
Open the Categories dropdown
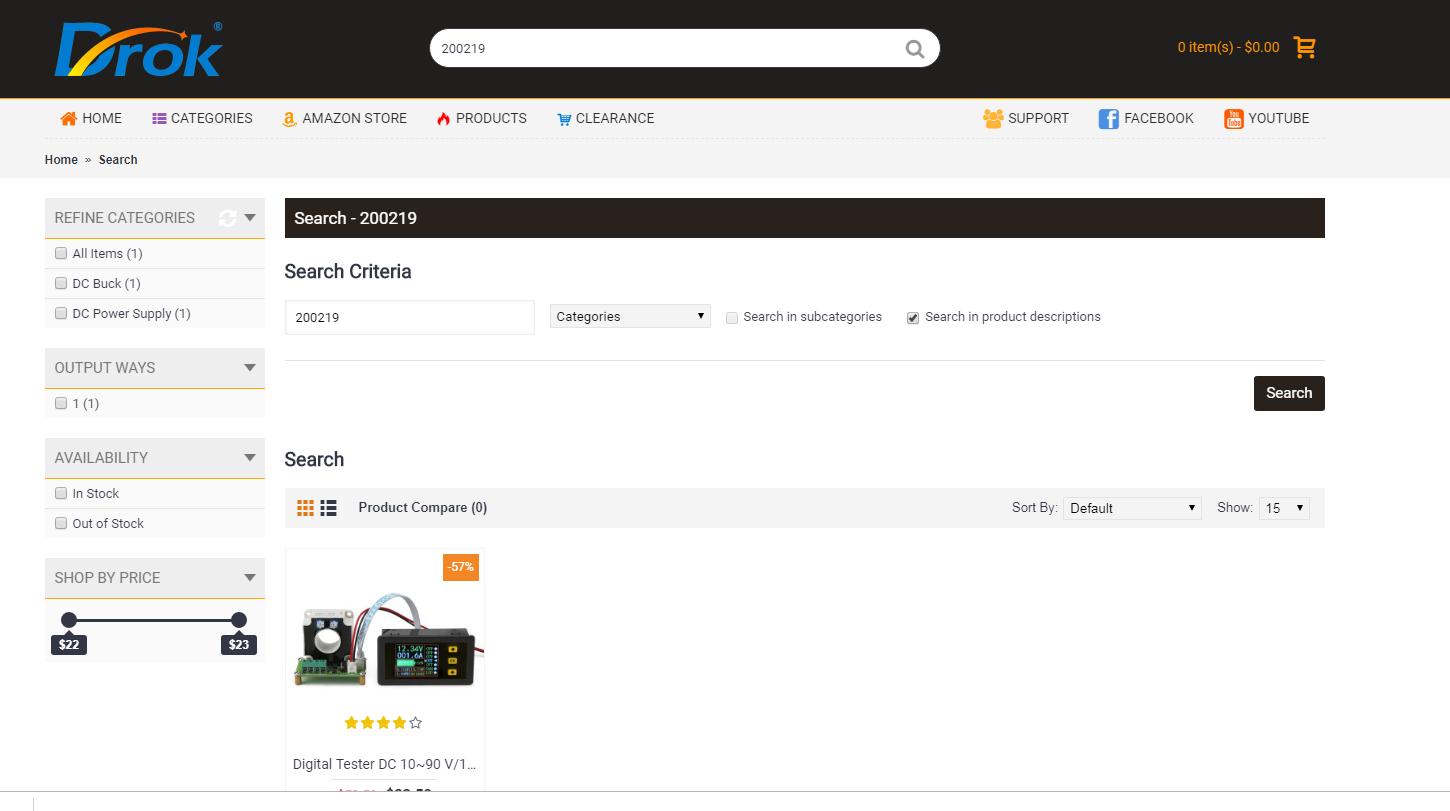[x=630, y=317]
